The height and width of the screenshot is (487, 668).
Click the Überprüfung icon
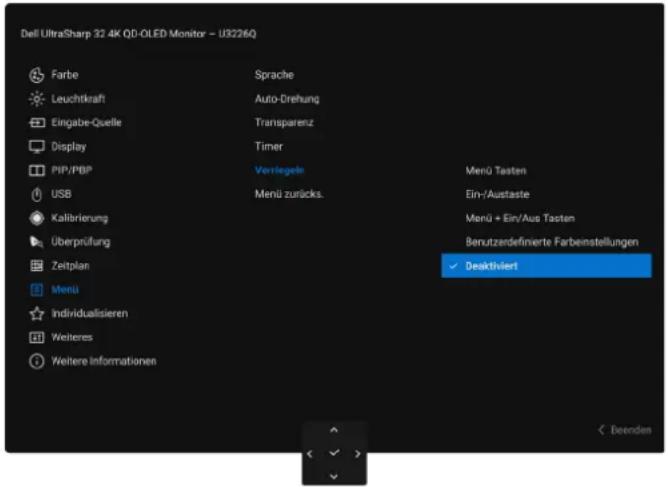point(37,242)
